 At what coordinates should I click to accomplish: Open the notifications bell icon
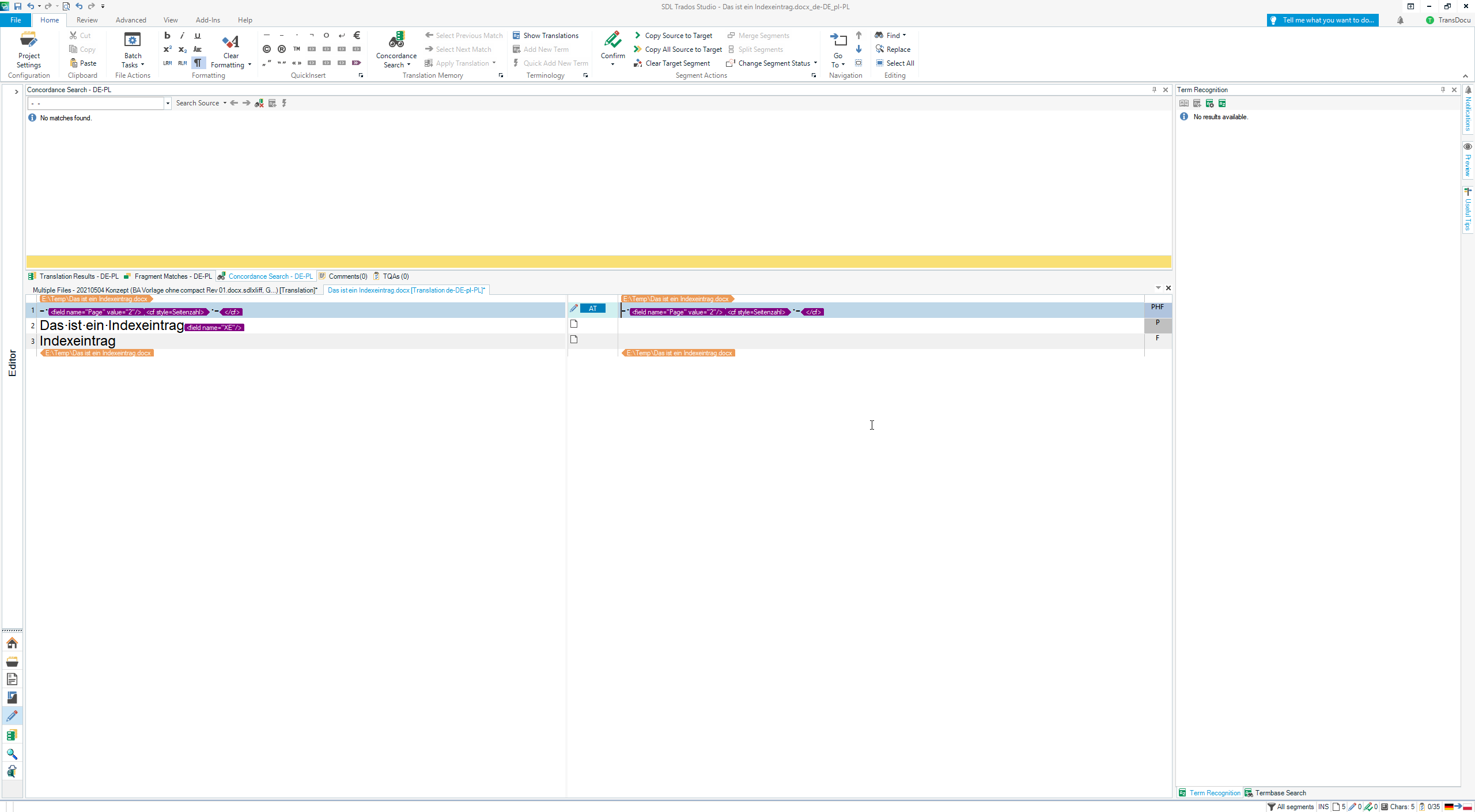pyautogui.click(x=1400, y=20)
